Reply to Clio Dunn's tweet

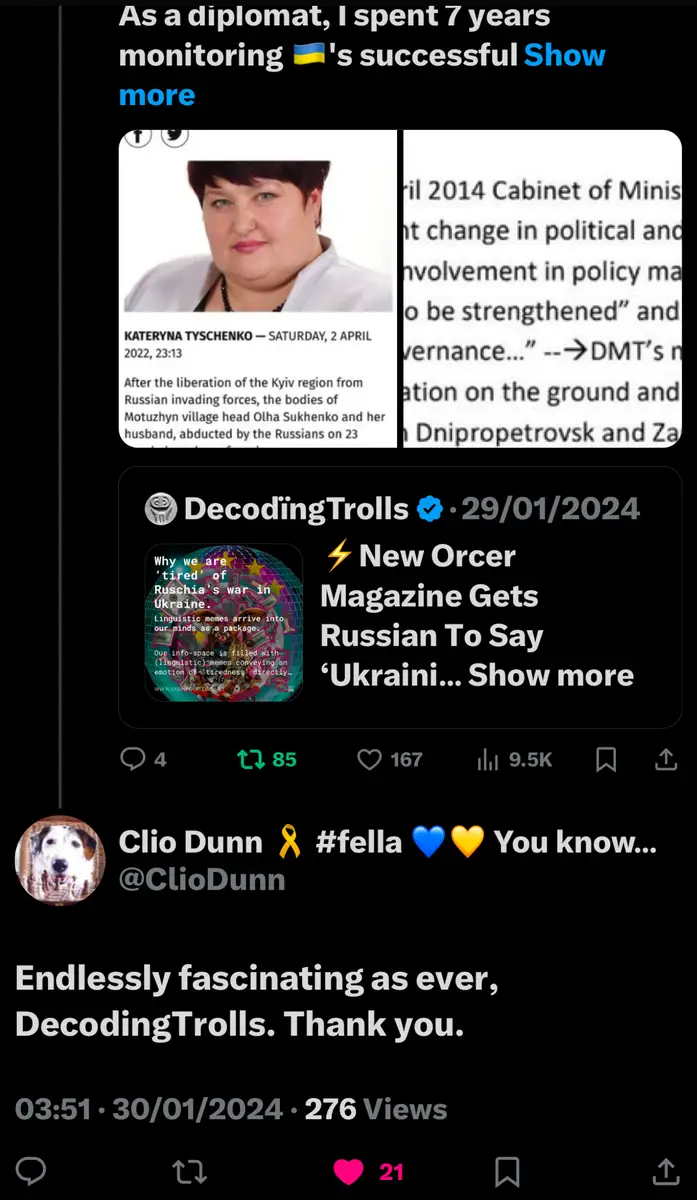pyautogui.click(x=32, y=1170)
